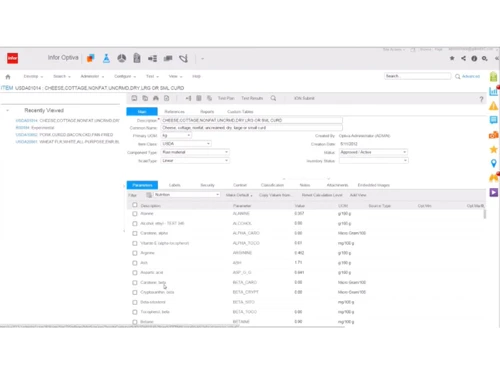Viewport: 500px width, 375px height.
Task: Open the Develop menu
Action: 33,76
